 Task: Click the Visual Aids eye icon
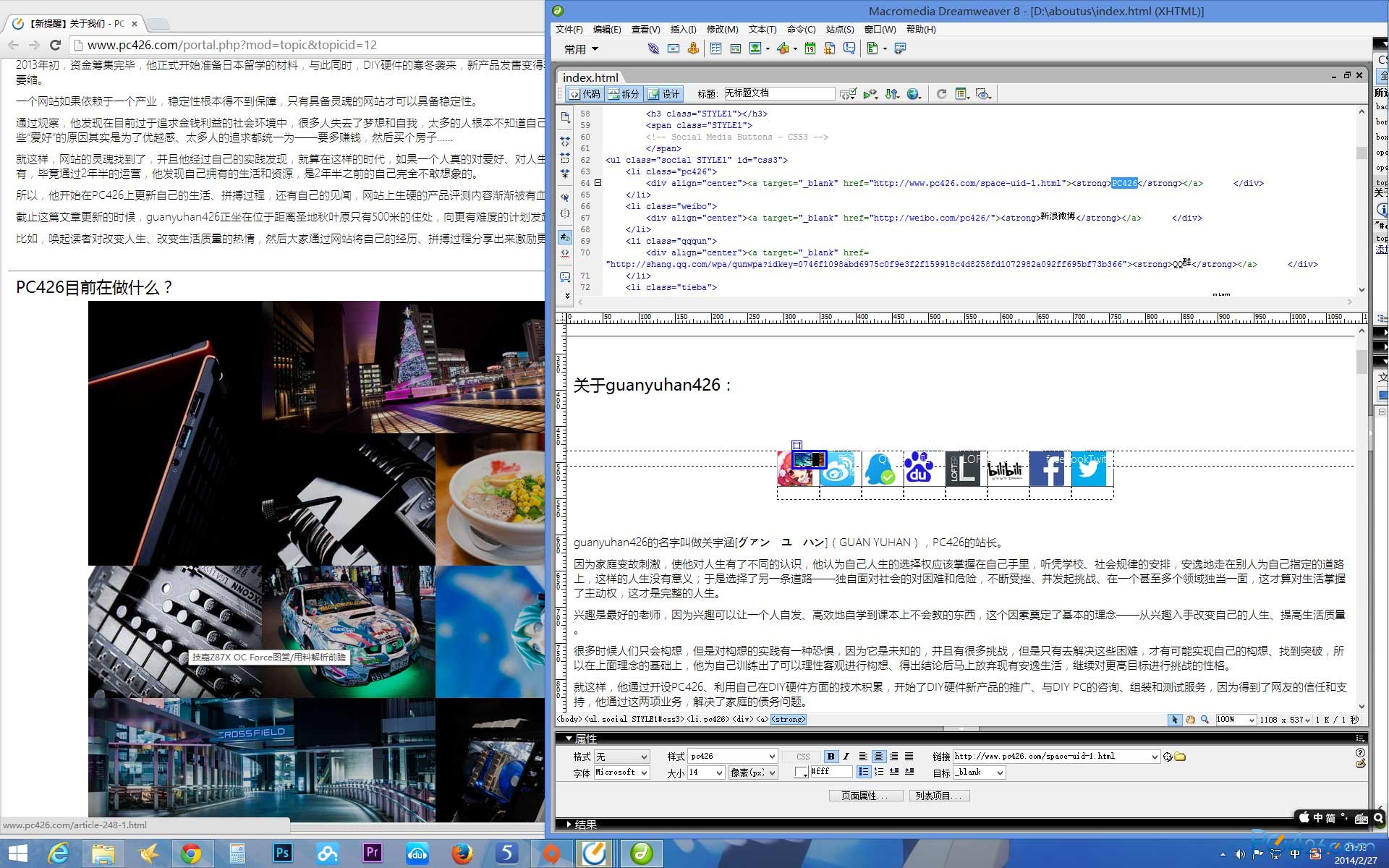[x=983, y=94]
